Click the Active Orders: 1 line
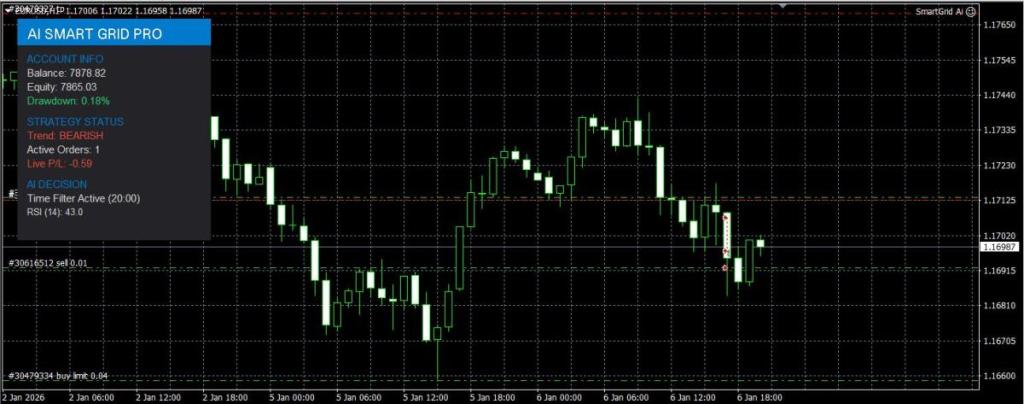Image resolution: width=1024 pixels, height=404 pixels. (63, 149)
